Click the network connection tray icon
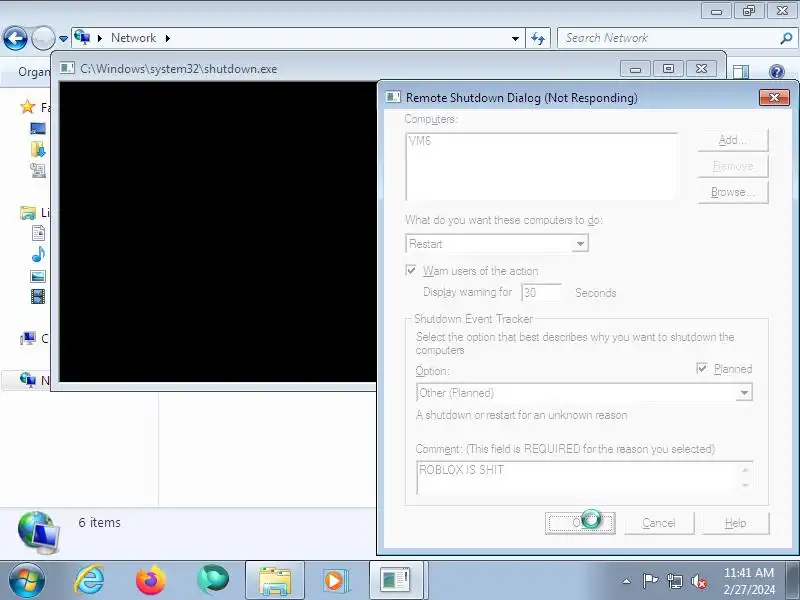The height and width of the screenshot is (600, 800). (674, 581)
